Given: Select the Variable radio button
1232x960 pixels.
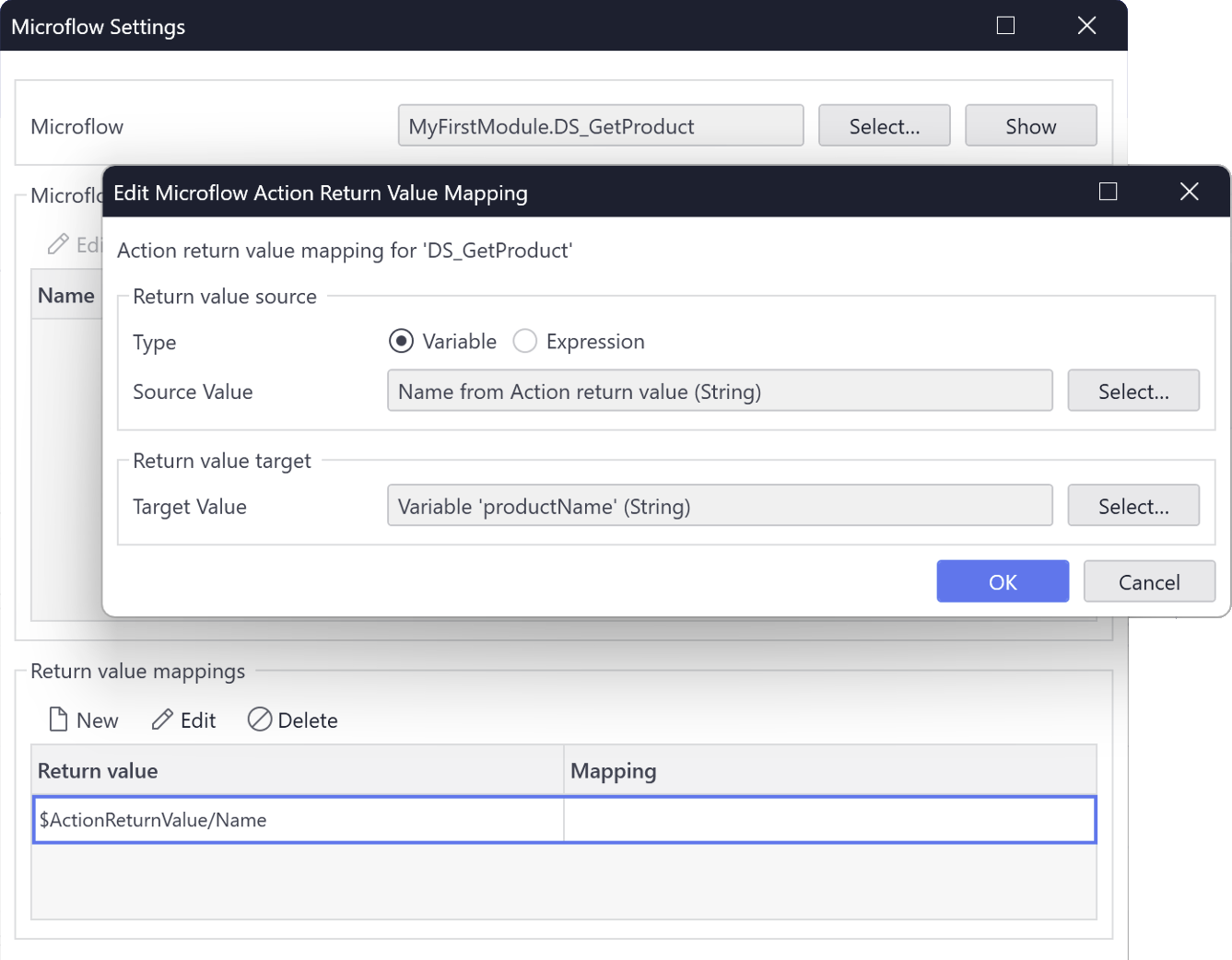Looking at the screenshot, I should pos(401,341).
